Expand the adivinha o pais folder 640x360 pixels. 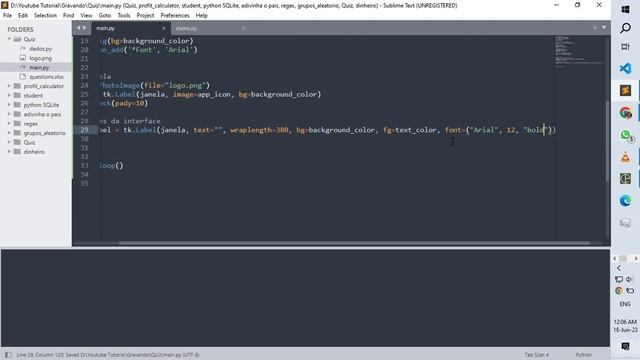tap(9, 114)
